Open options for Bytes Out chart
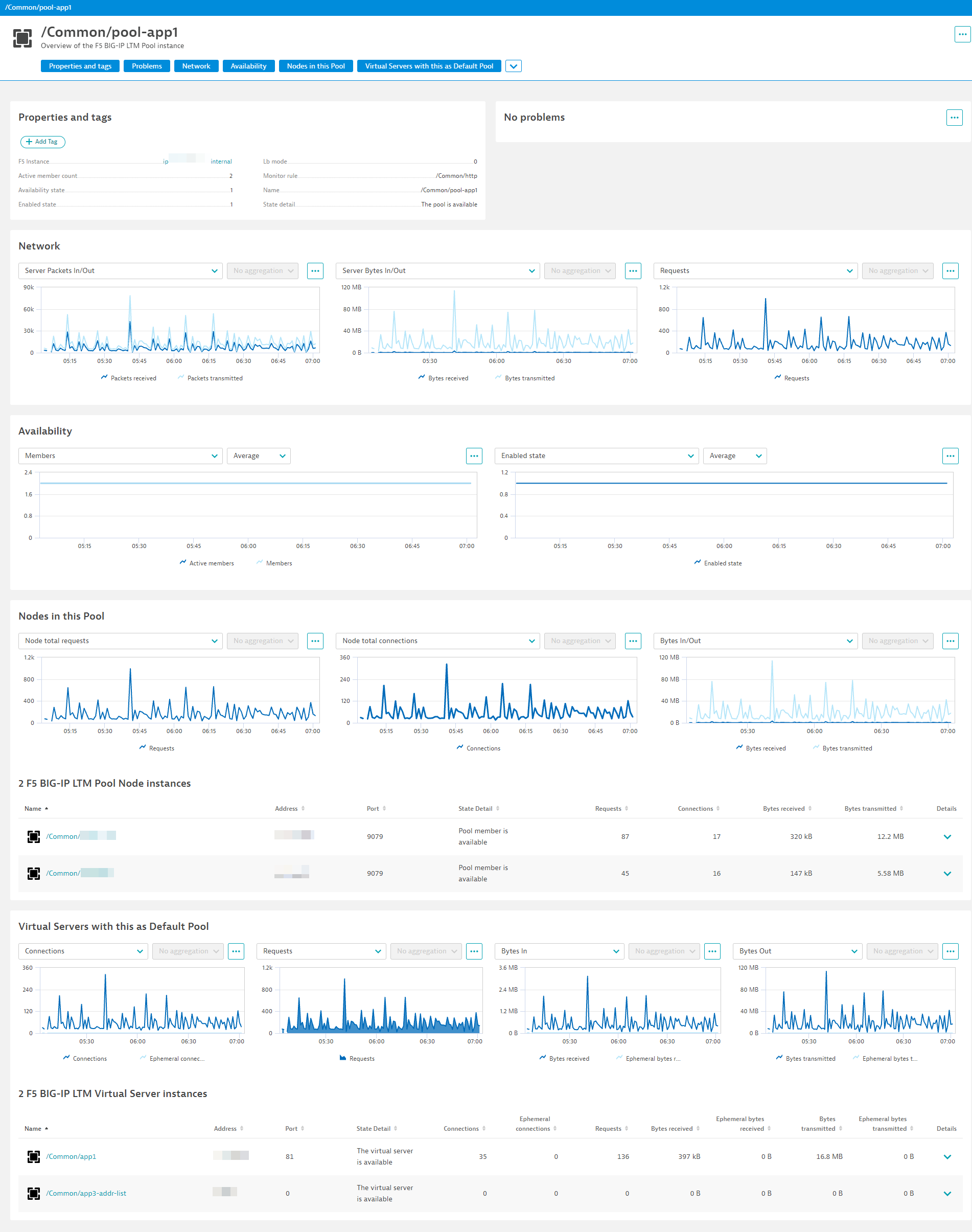 coord(951,951)
